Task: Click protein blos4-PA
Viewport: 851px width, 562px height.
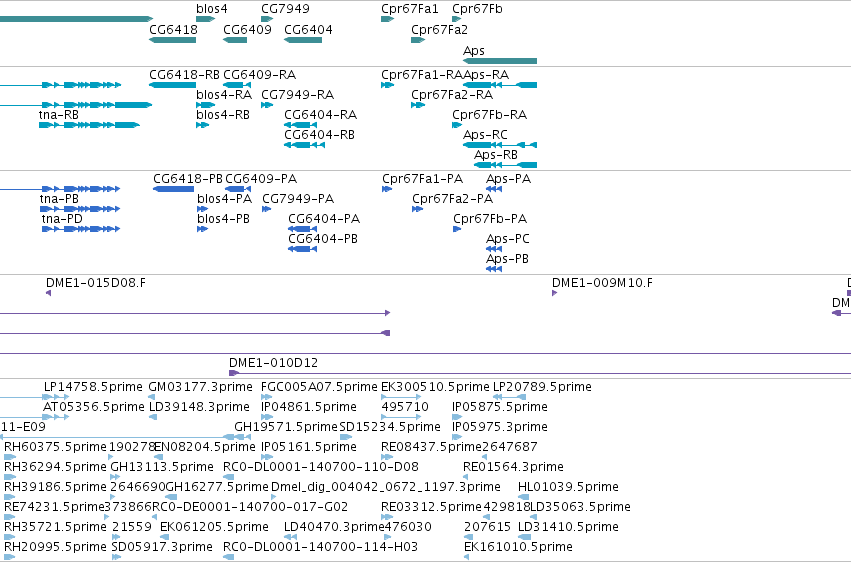Action: click(202, 209)
